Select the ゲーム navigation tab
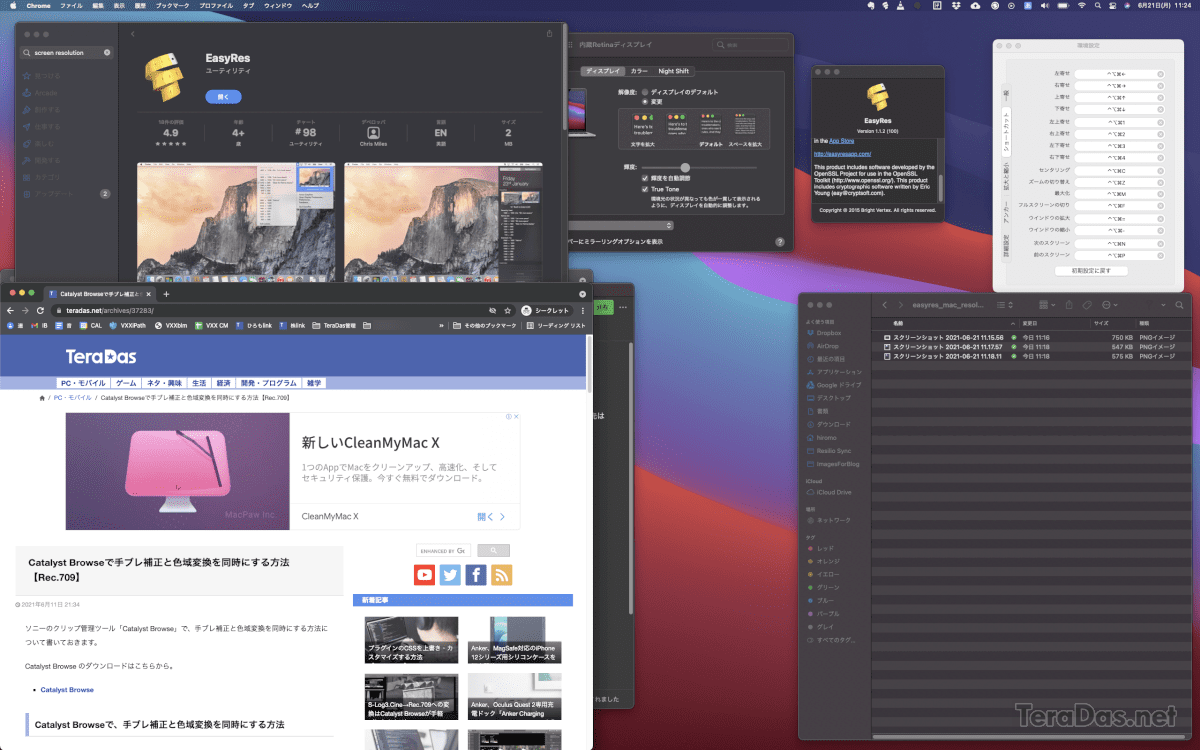The image size is (1200, 750). 126,383
